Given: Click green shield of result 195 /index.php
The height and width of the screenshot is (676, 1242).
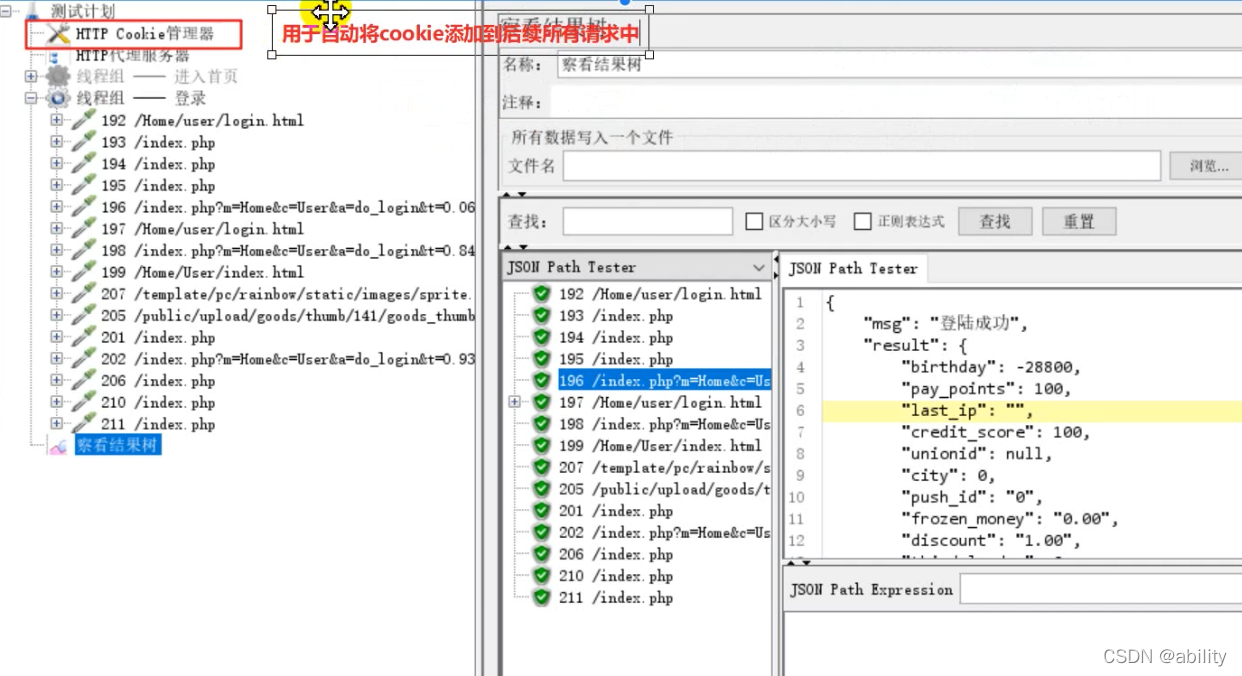Looking at the screenshot, I should click(542, 359).
